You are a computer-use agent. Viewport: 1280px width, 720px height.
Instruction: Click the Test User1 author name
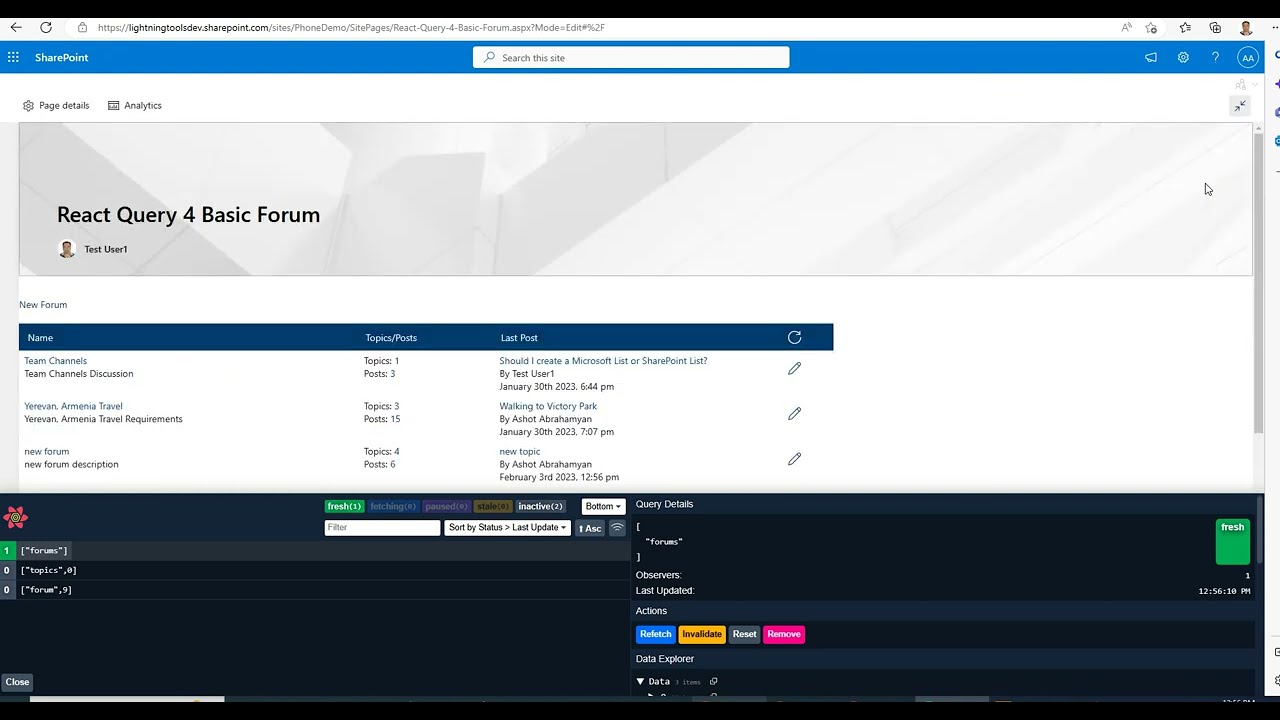point(106,249)
